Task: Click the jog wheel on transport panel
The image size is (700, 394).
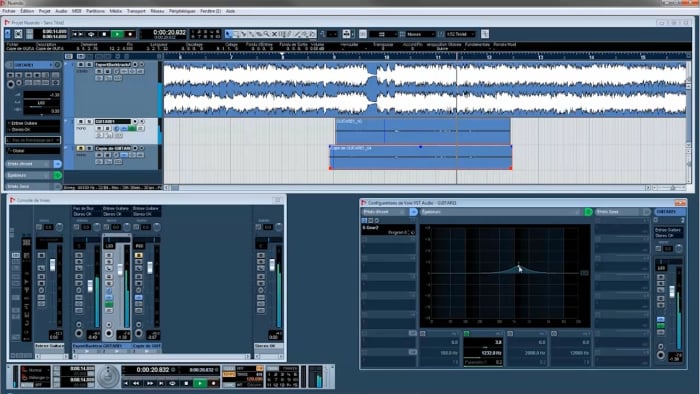Action: tap(108, 376)
